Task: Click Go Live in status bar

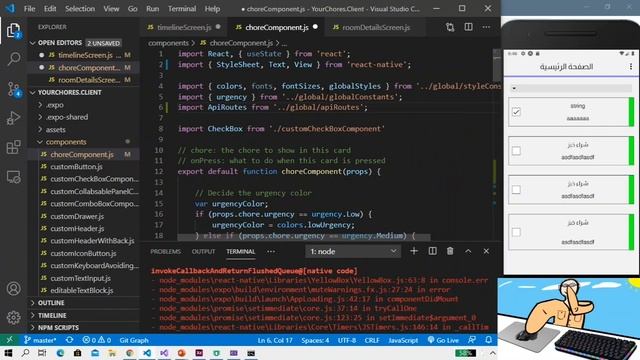Action: (443, 340)
